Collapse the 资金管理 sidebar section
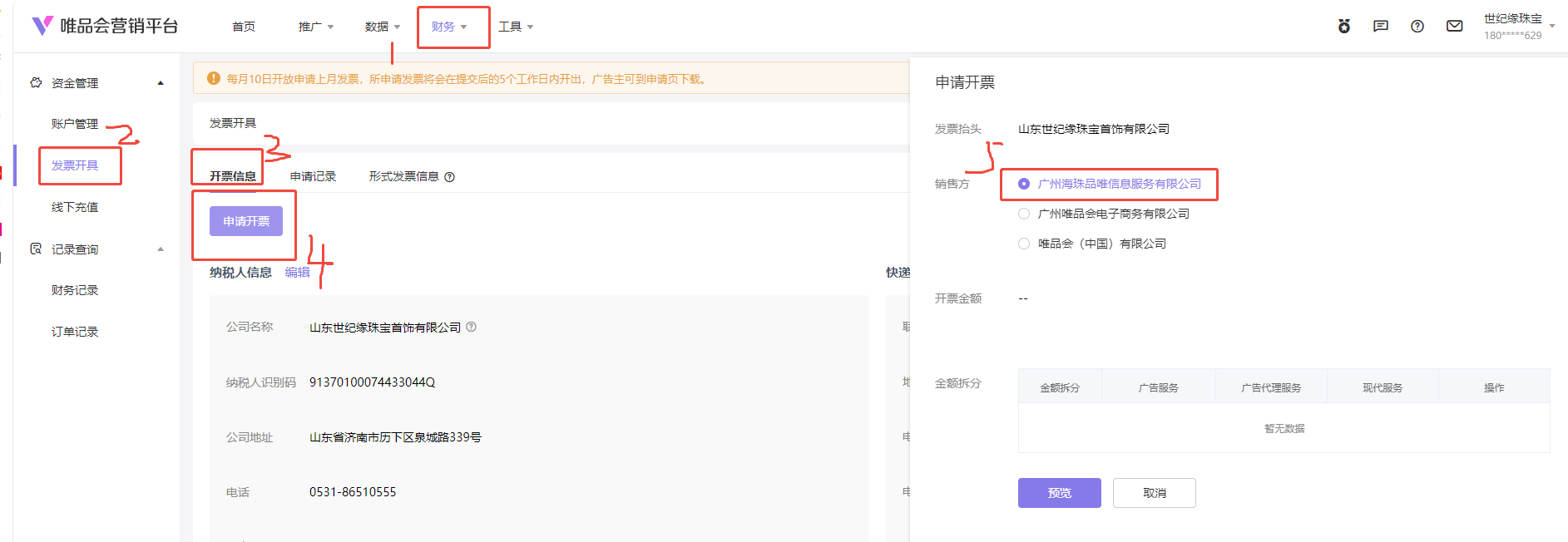The image size is (1568, 542). [161, 83]
